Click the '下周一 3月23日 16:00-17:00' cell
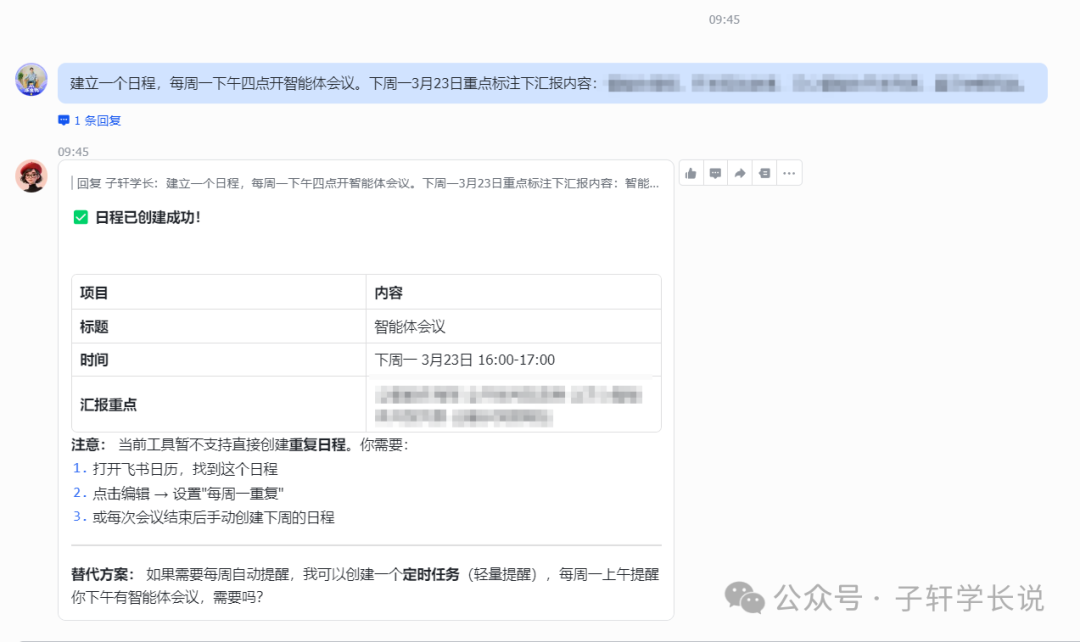Screen dimensions: 1080x642 (514, 360)
